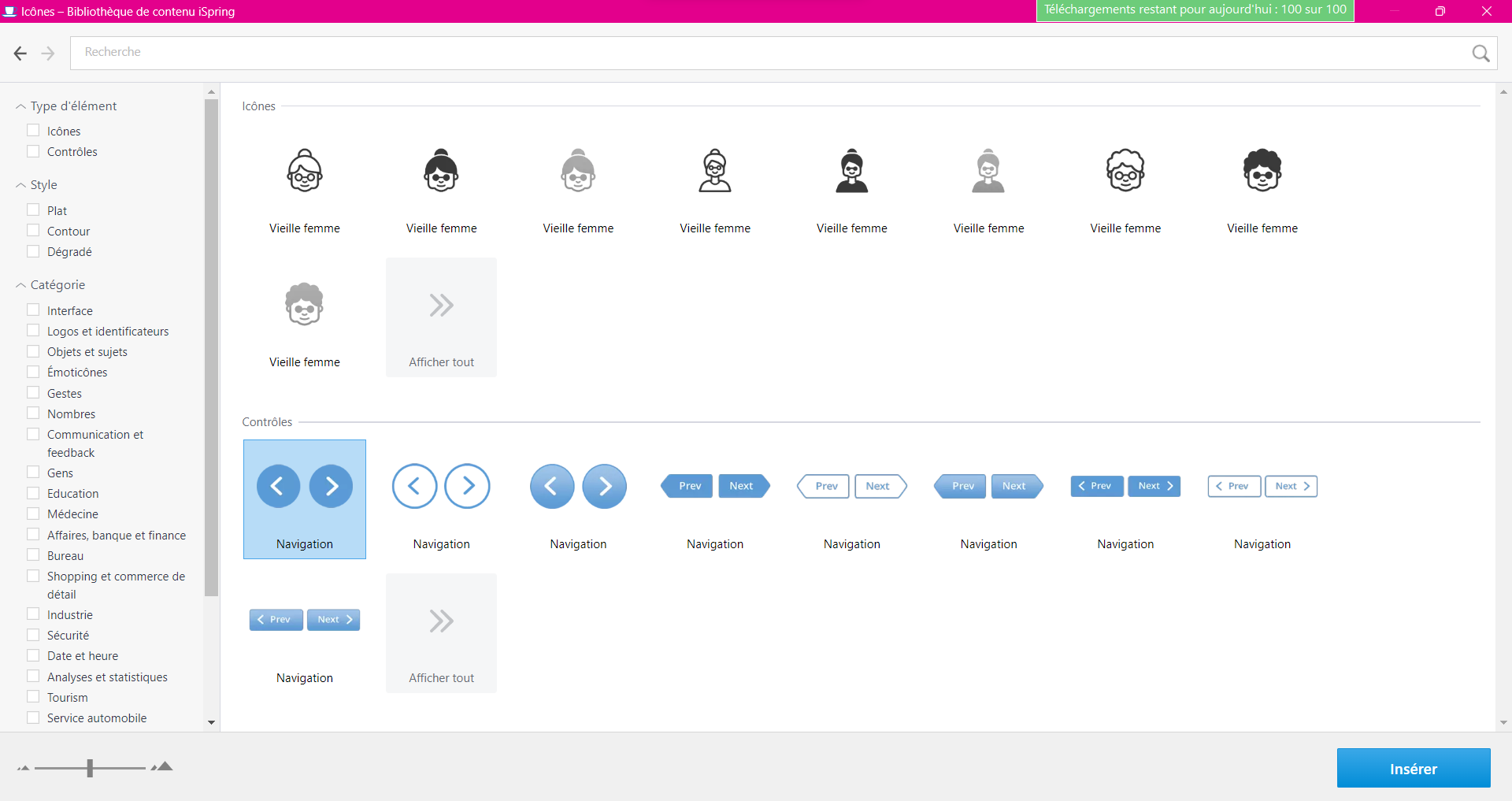Enable the Icônes element type checkbox
The width and height of the screenshot is (1512, 801).
(33, 131)
